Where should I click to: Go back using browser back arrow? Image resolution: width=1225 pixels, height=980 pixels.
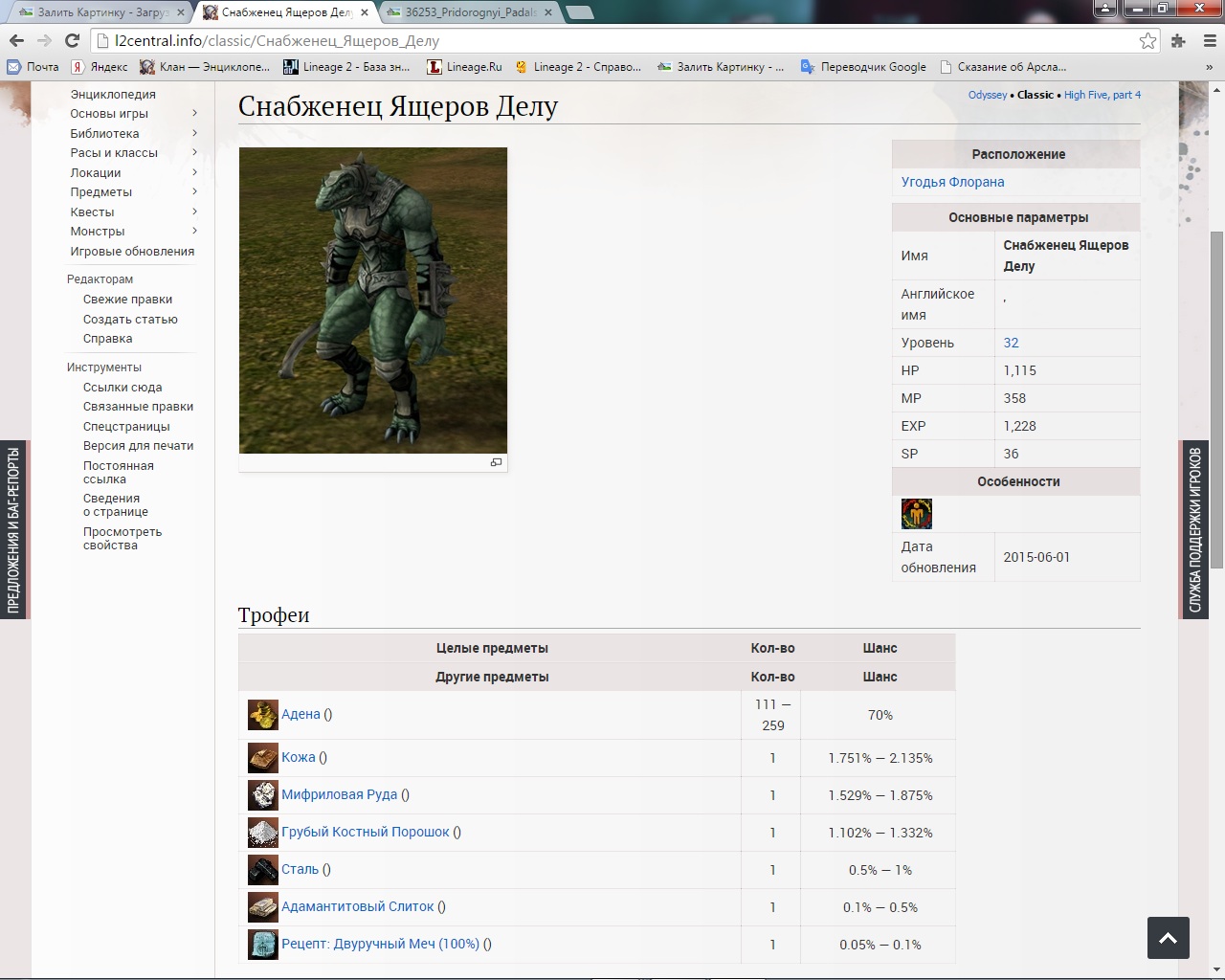click(16, 40)
